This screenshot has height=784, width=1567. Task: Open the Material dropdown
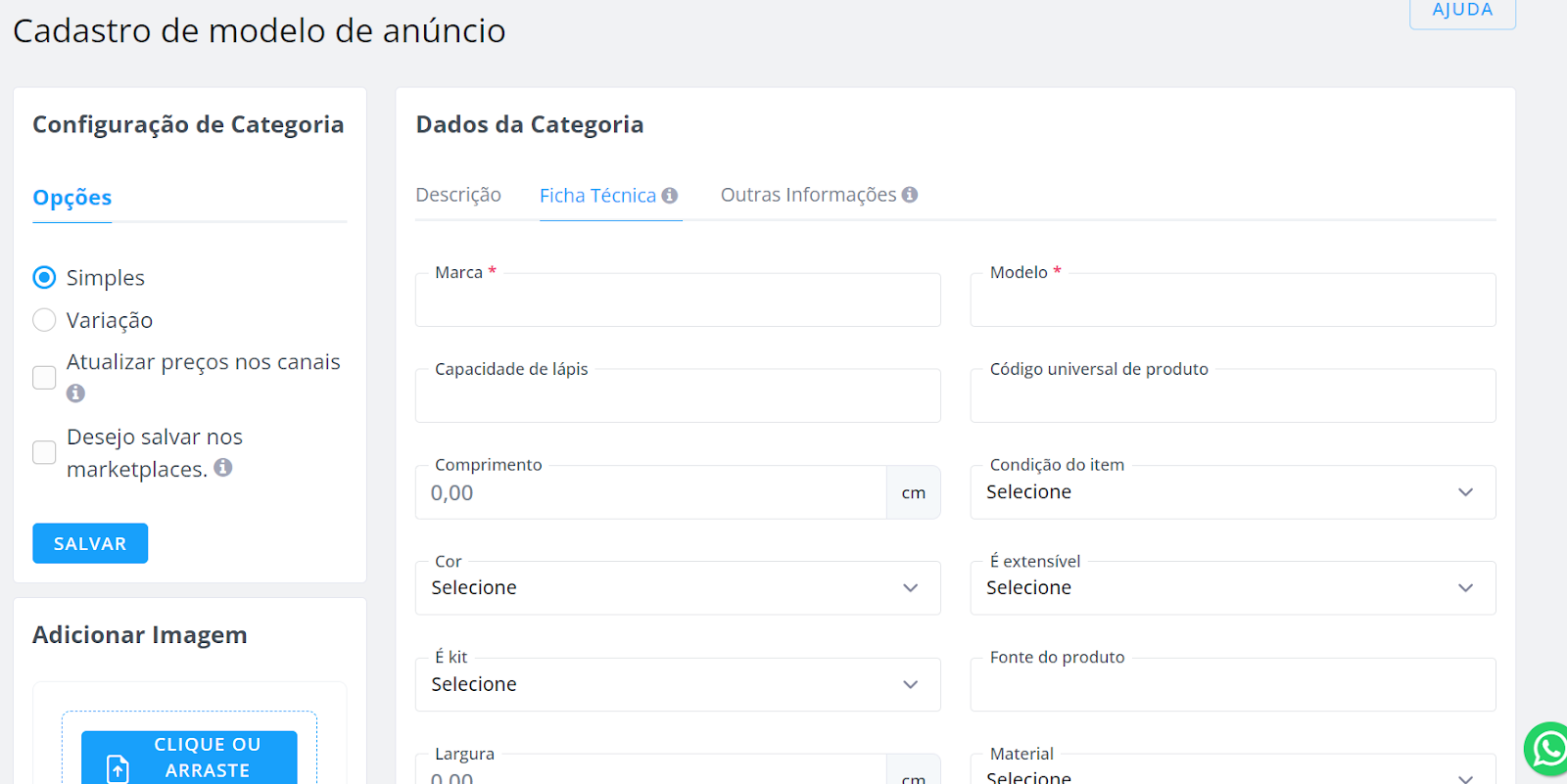click(x=1232, y=769)
